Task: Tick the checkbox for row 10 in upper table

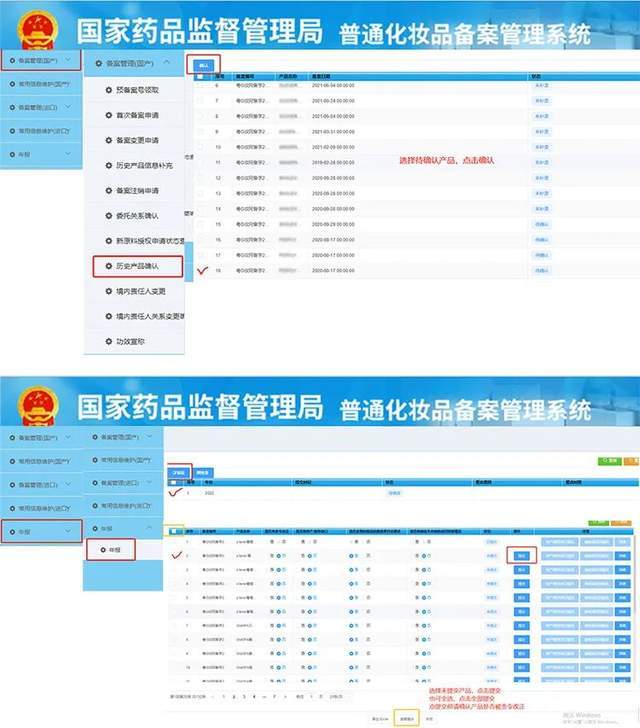Action: pyautogui.click(x=200, y=147)
